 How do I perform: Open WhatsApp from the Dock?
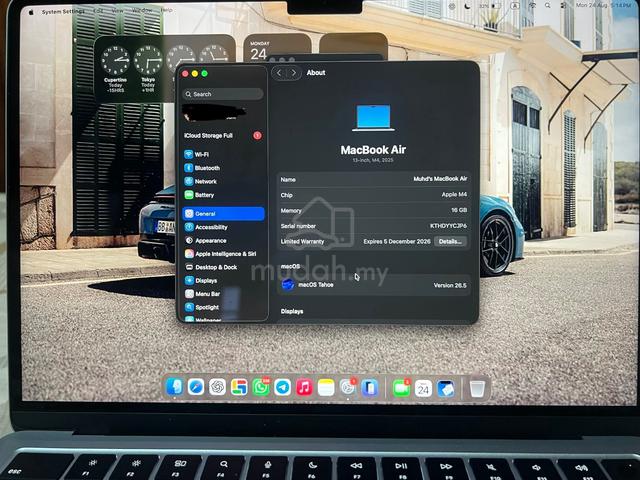pyautogui.click(x=261, y=387)
